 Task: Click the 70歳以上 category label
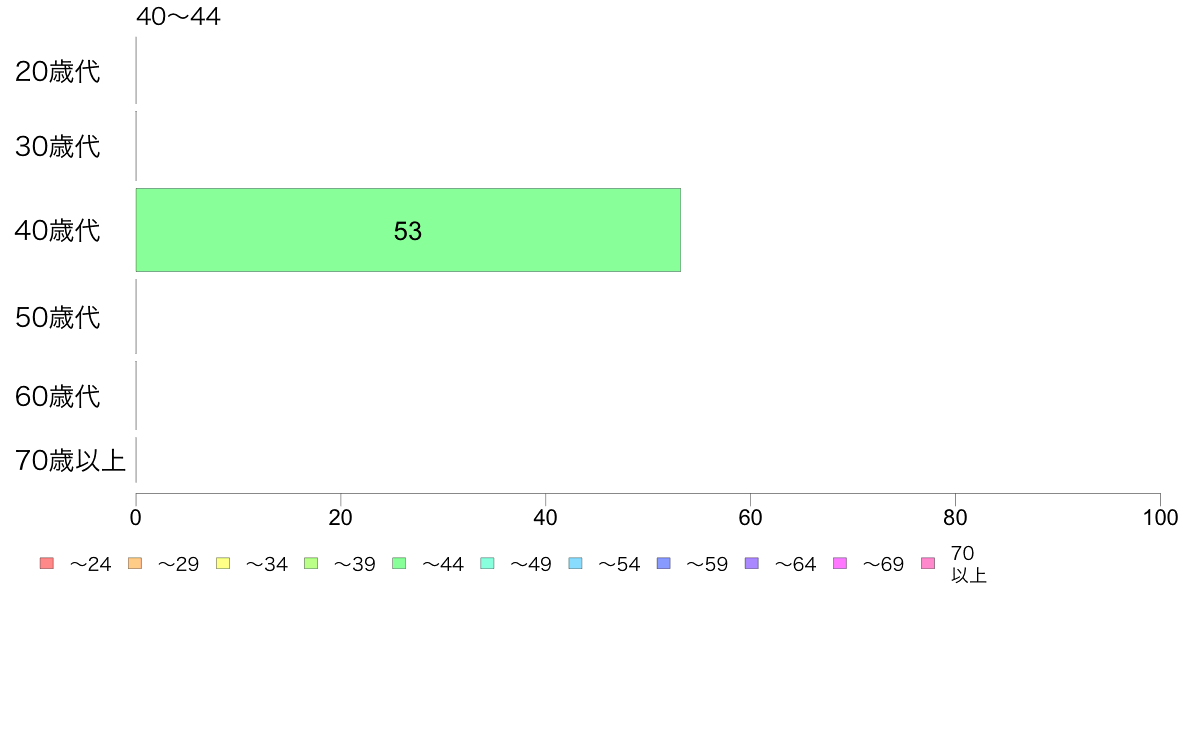pos(70,461)
